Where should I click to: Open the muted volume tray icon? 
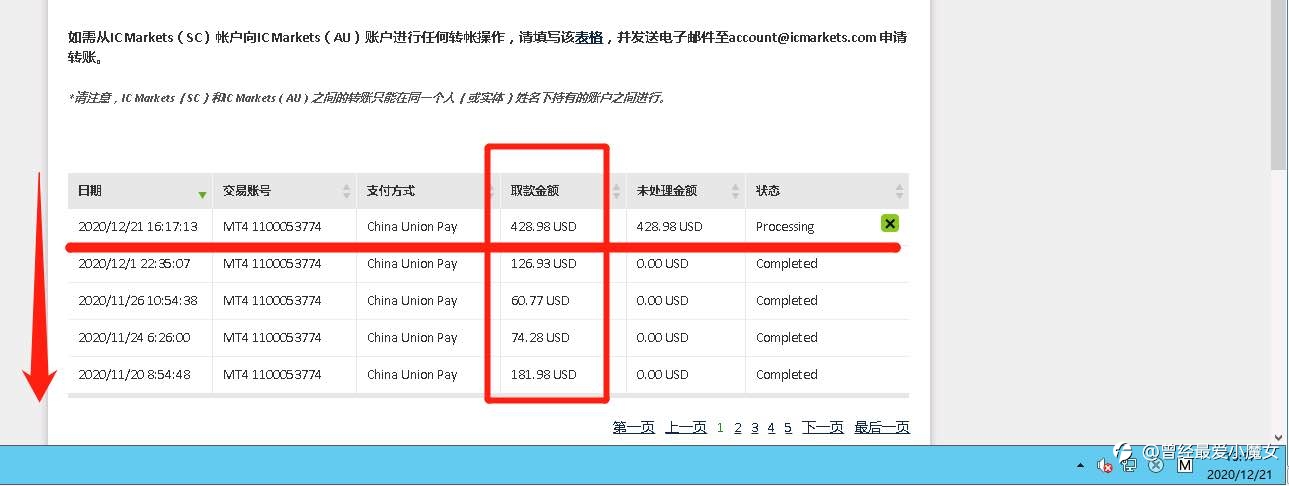(1105, 465)
